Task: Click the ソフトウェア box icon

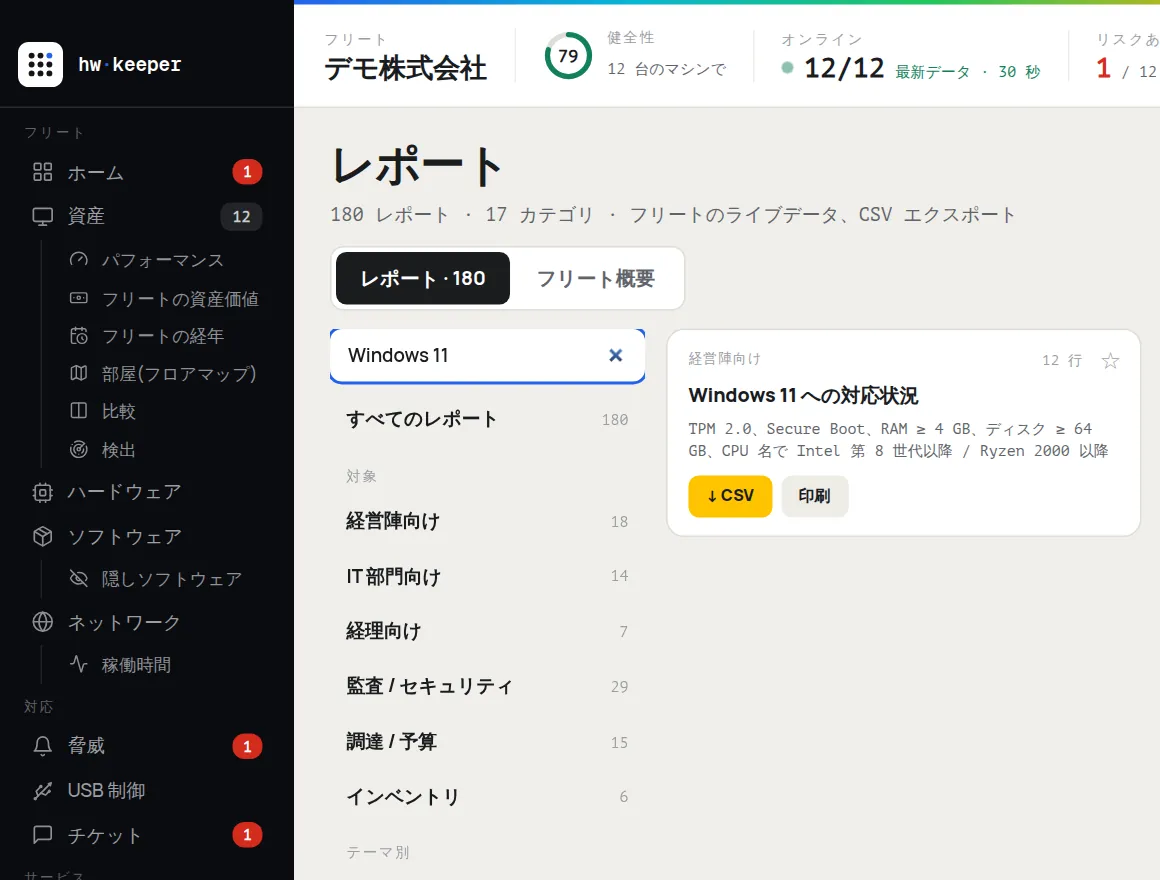Action: click(43, 536)
